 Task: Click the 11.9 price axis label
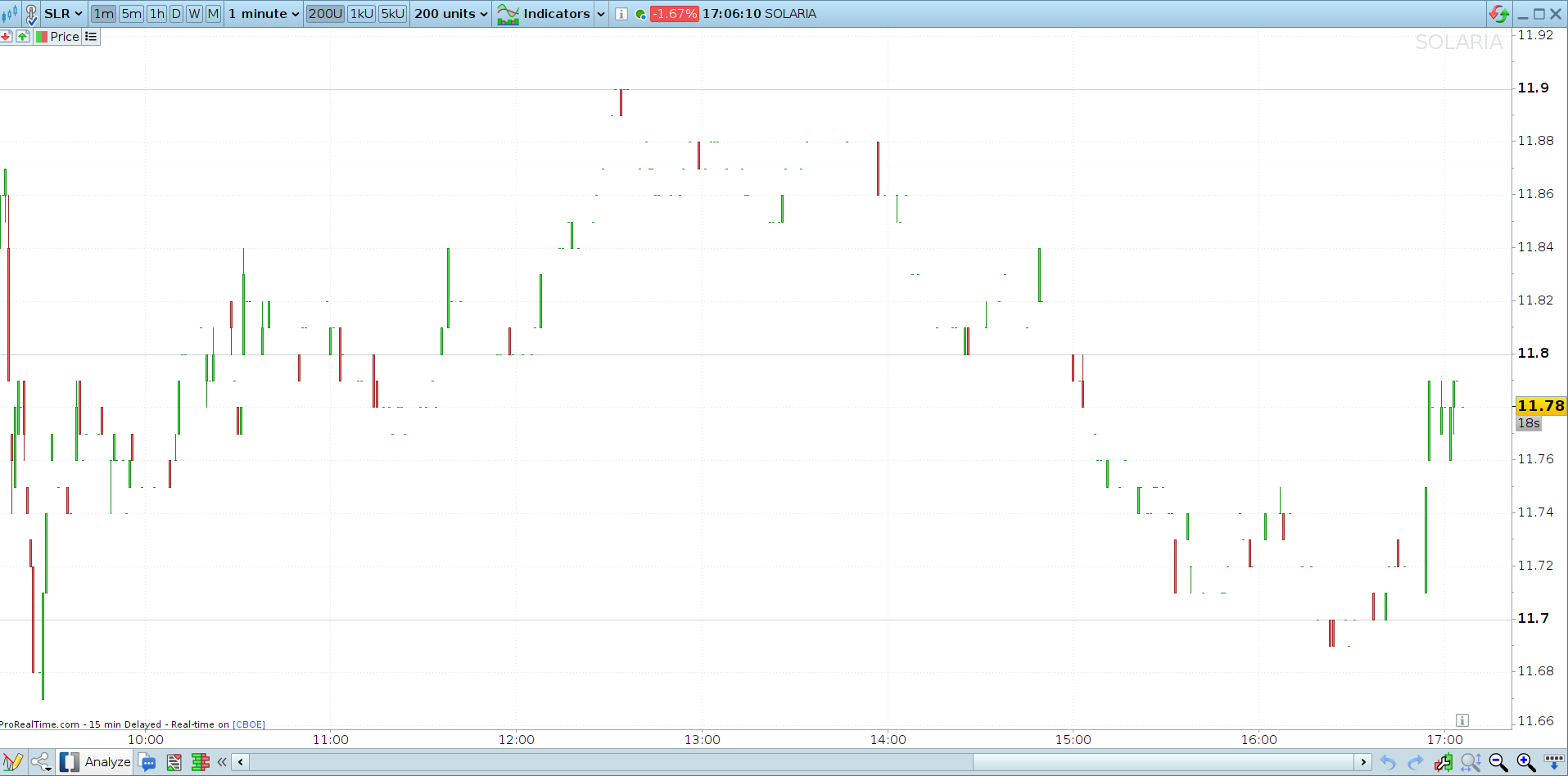[1534, 88]
